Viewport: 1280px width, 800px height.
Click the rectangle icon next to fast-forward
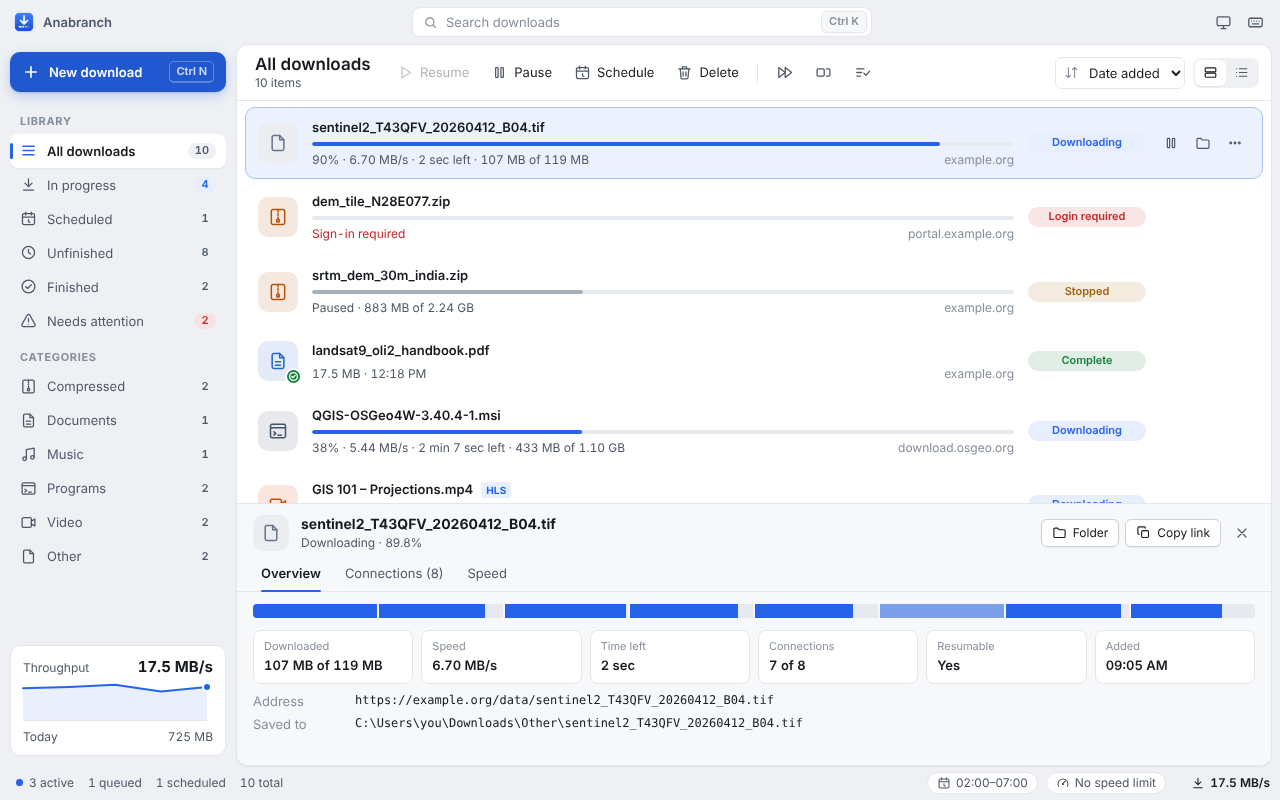(x=823, y=73)
